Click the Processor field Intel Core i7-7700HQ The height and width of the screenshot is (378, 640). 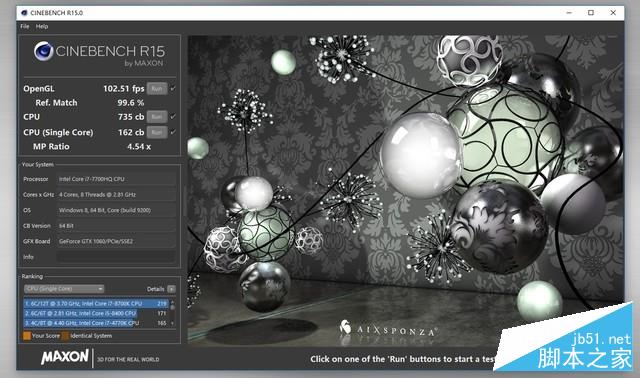point(116,179)
